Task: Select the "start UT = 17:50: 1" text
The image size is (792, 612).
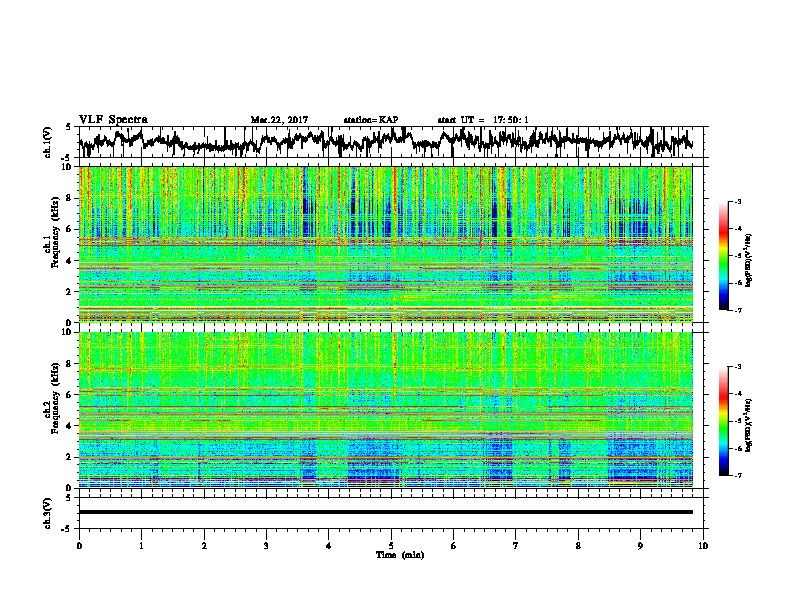Action: pyautogui.click(x=483, y=120)
